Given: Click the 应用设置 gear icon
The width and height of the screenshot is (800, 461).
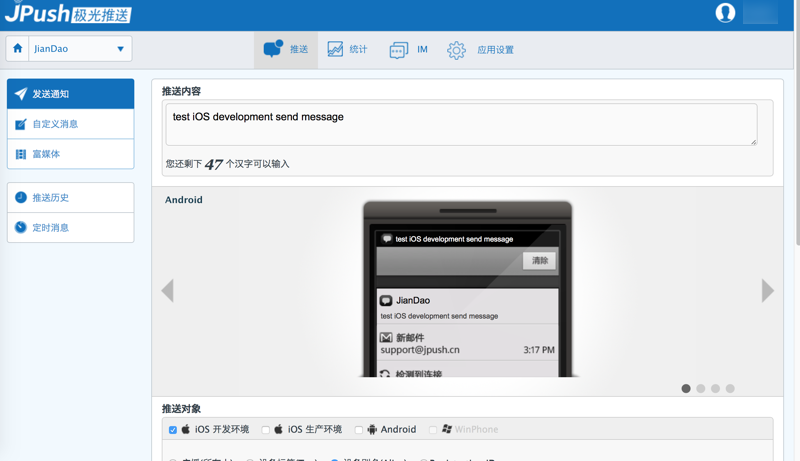Looking at the screenshot, I should (456, 50).
